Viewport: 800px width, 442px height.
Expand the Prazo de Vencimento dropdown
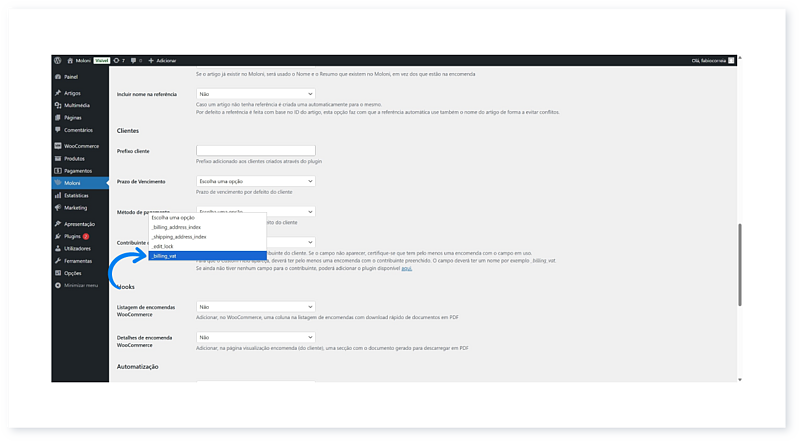click(255, 181)
